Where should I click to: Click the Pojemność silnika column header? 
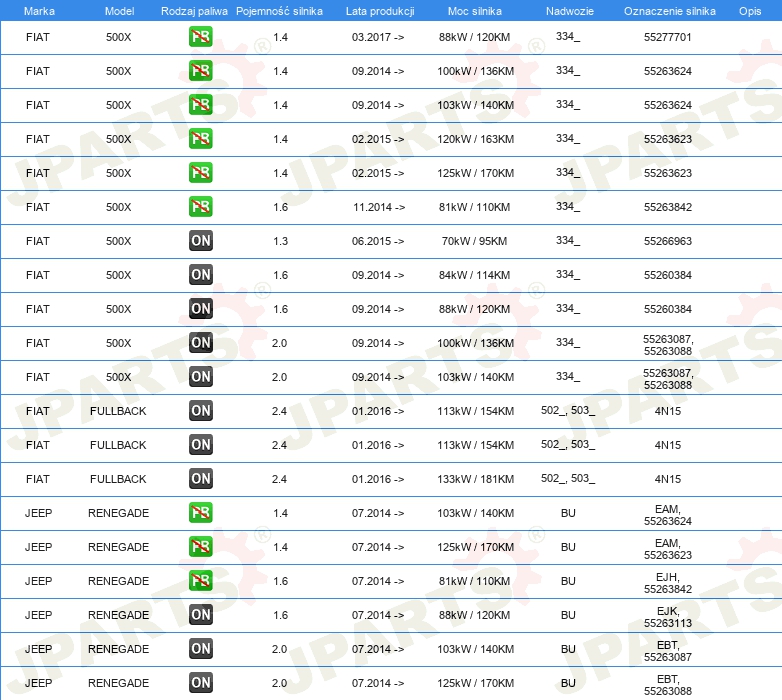pos(279,11)
